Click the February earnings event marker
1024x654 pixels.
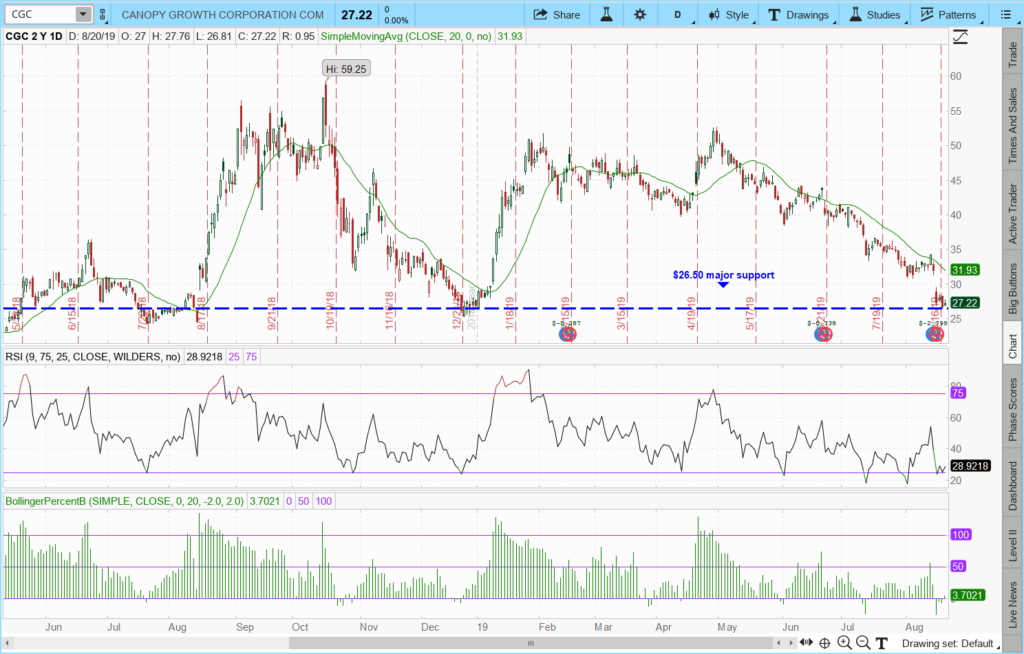coord(567,335)
